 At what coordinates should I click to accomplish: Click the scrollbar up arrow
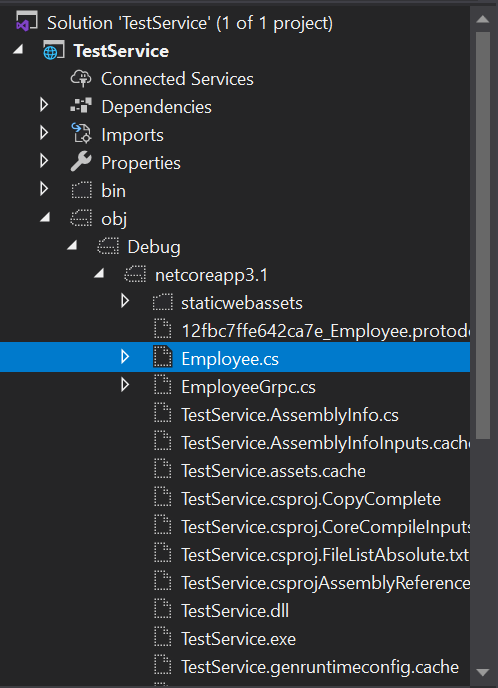coord(482,19)
